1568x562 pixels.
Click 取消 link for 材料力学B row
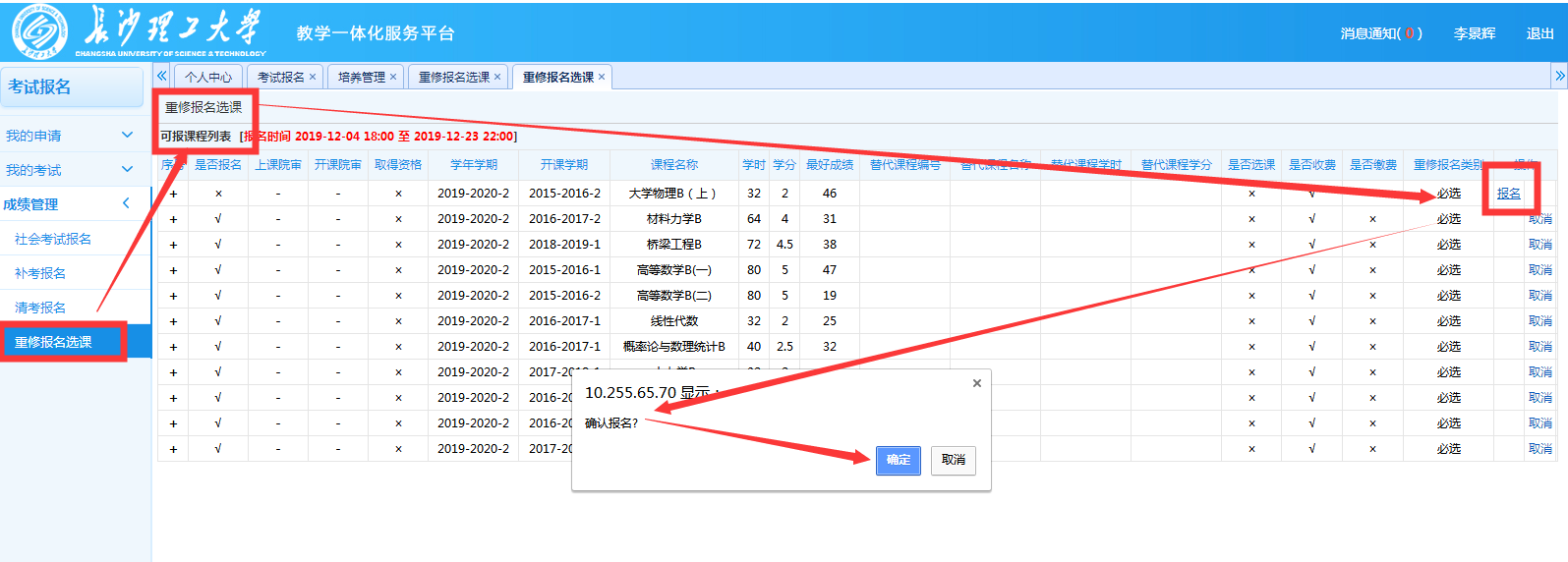[1539, 219]
